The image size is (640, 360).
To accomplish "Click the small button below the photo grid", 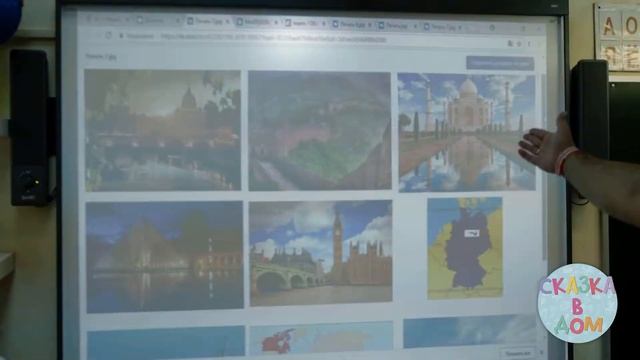I will coord(518,353).
